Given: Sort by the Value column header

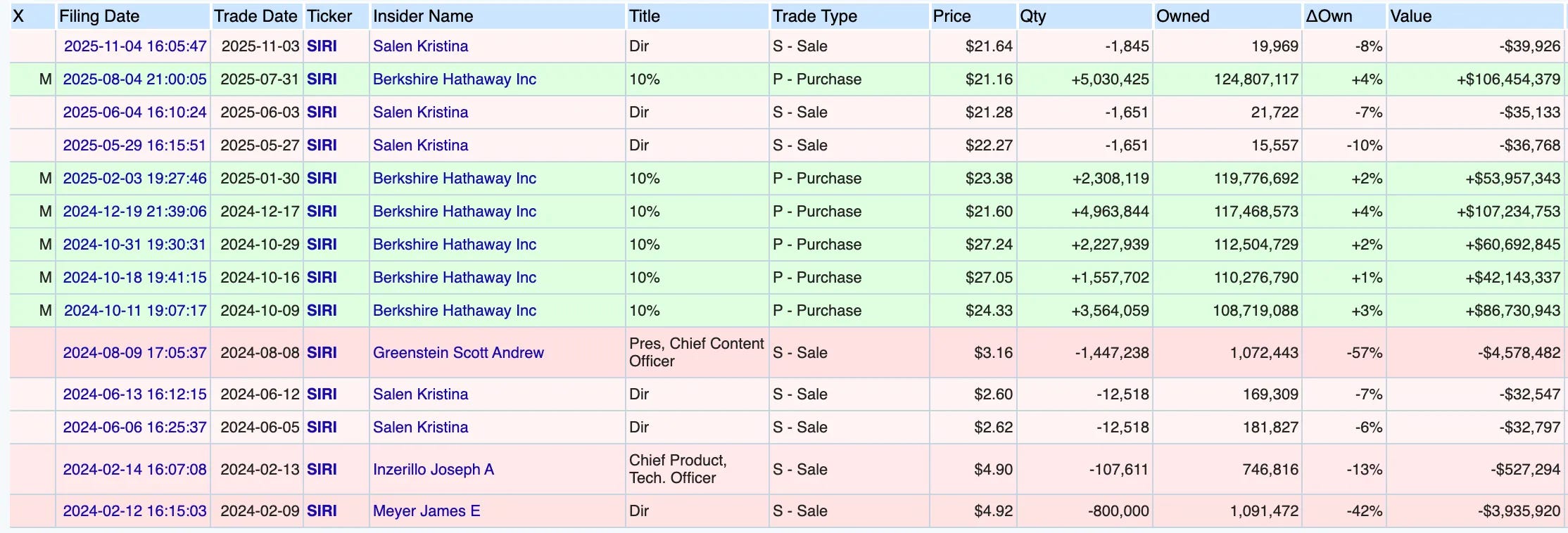Looking at the screenshot, I should (1410, 16).
